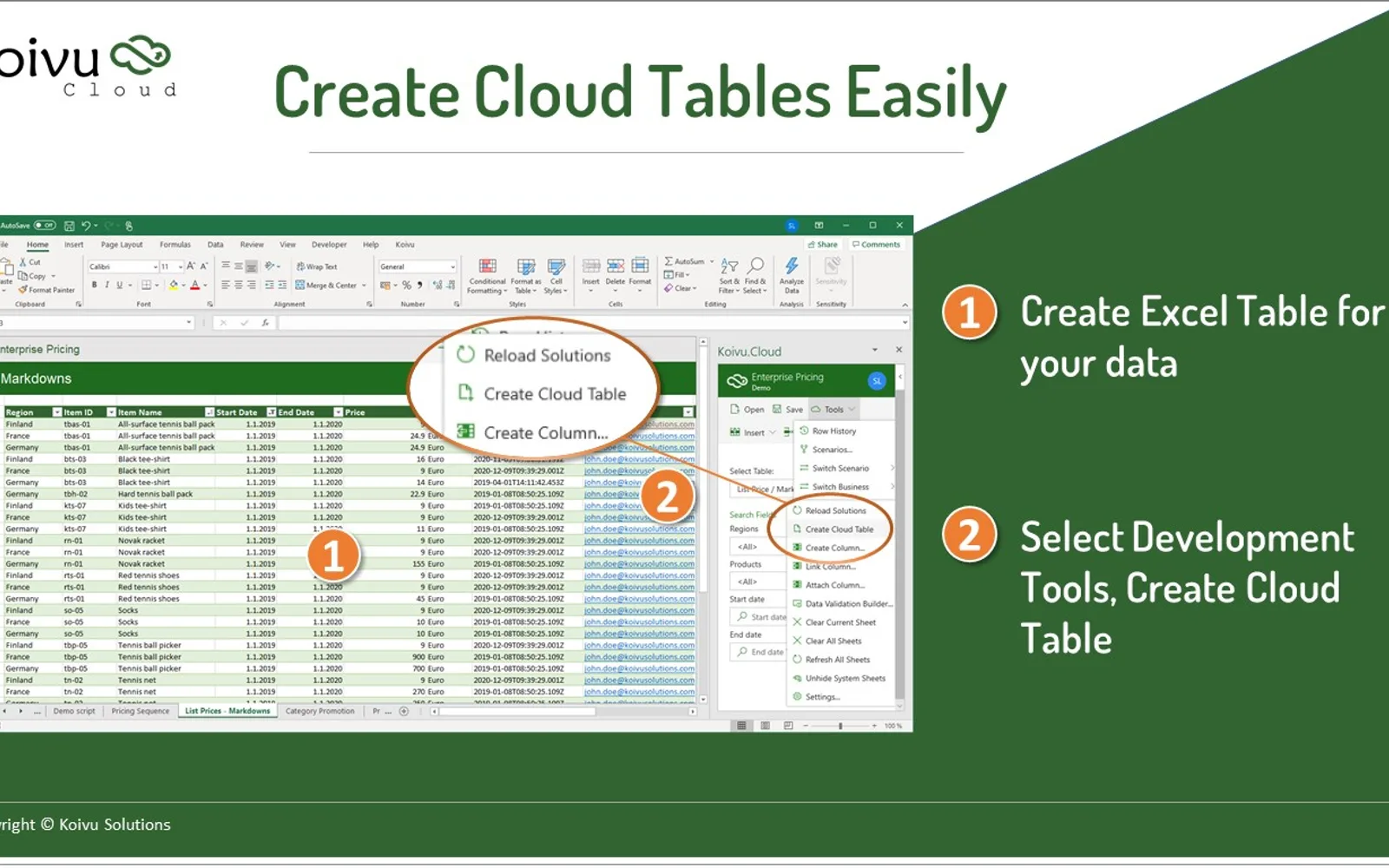Click Open in Koivu.Cloud pane
1389x868 pixels.
(747, 409)
